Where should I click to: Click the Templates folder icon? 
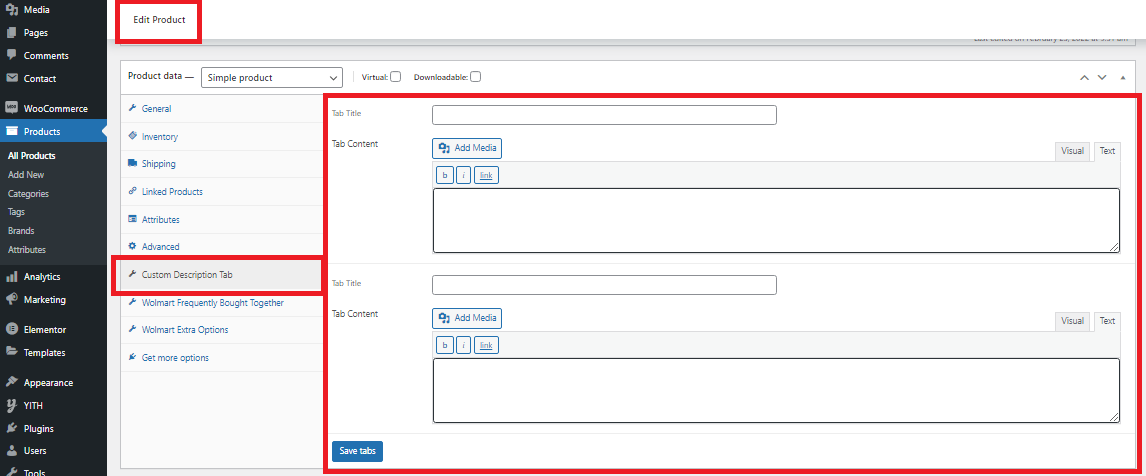click(x=12, y=352)
